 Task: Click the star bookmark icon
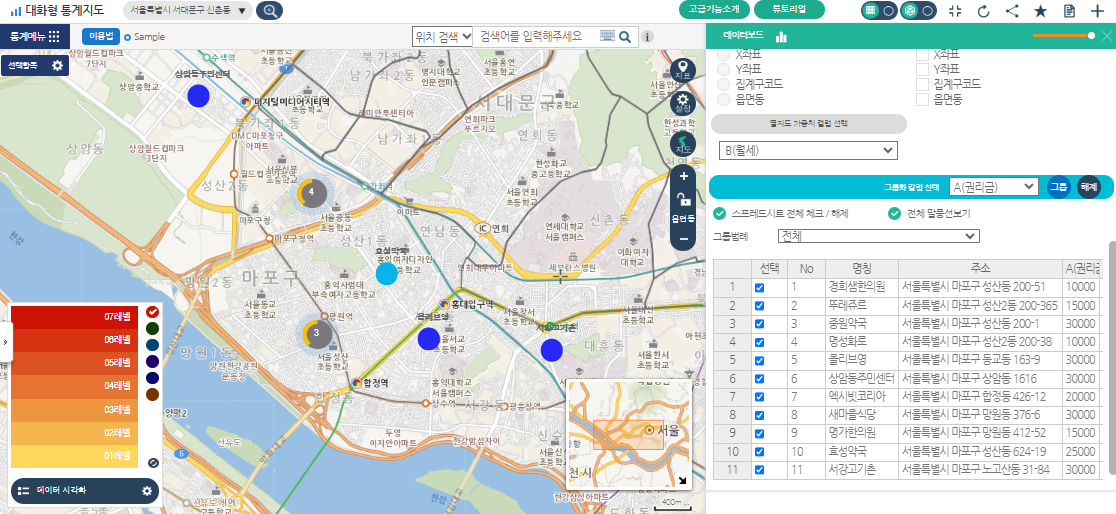pyautogui.click(x=1040, y=11)
